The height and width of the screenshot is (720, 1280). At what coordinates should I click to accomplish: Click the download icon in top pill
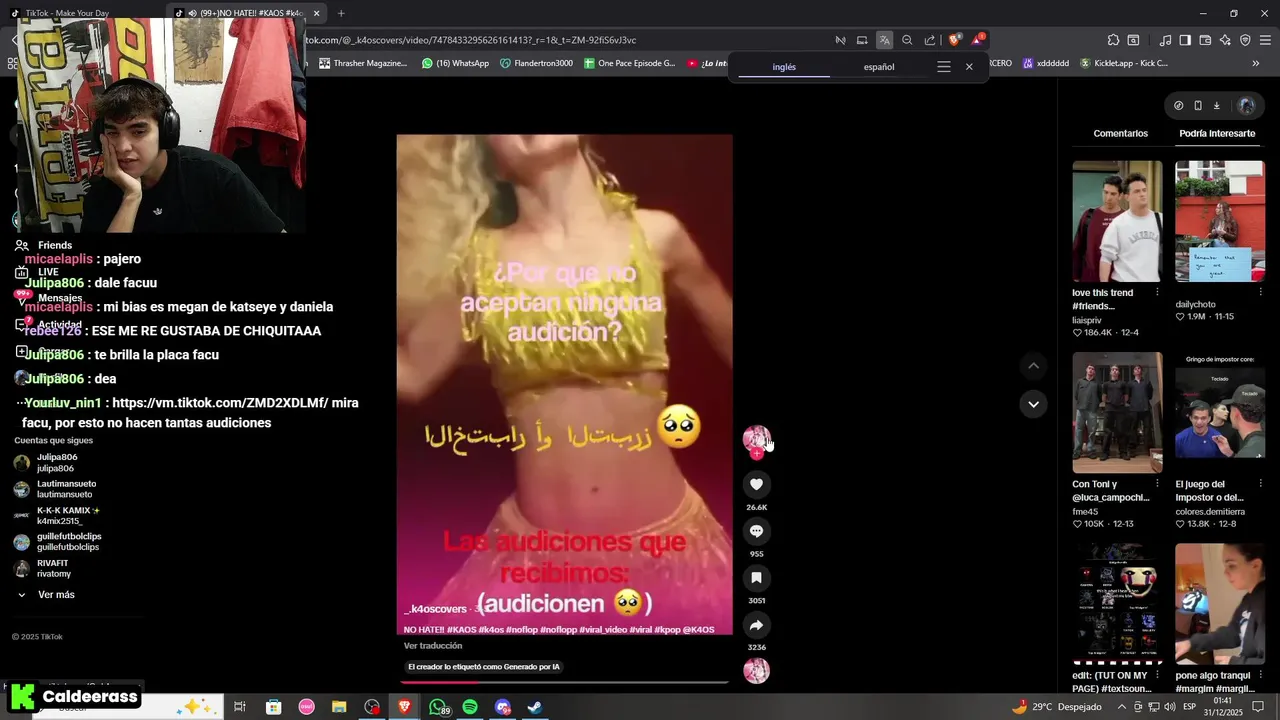1217,105
